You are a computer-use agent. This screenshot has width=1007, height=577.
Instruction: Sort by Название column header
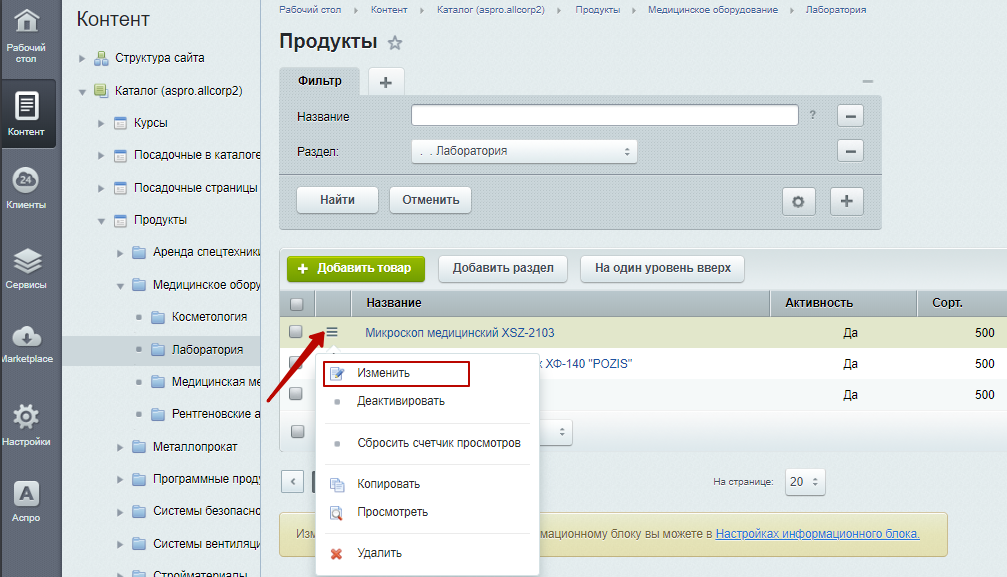click(x=560, y=303)
